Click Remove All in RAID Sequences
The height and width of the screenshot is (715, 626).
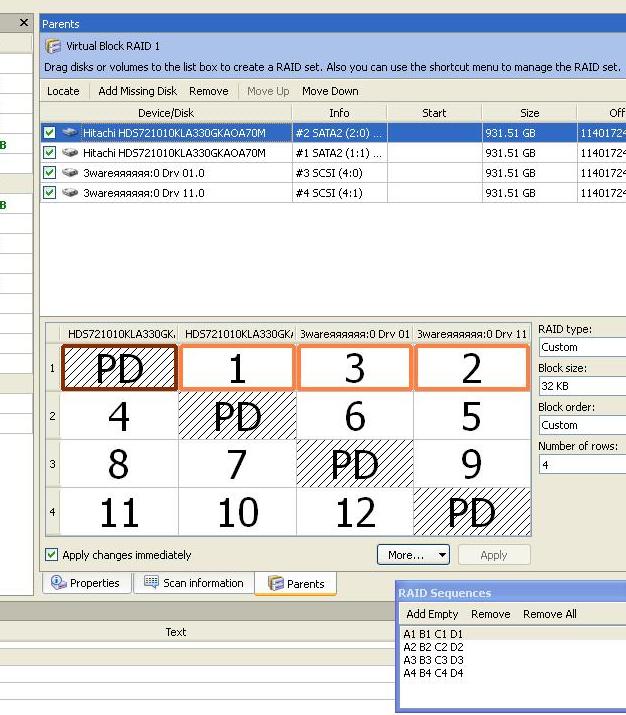pos(550,614)
